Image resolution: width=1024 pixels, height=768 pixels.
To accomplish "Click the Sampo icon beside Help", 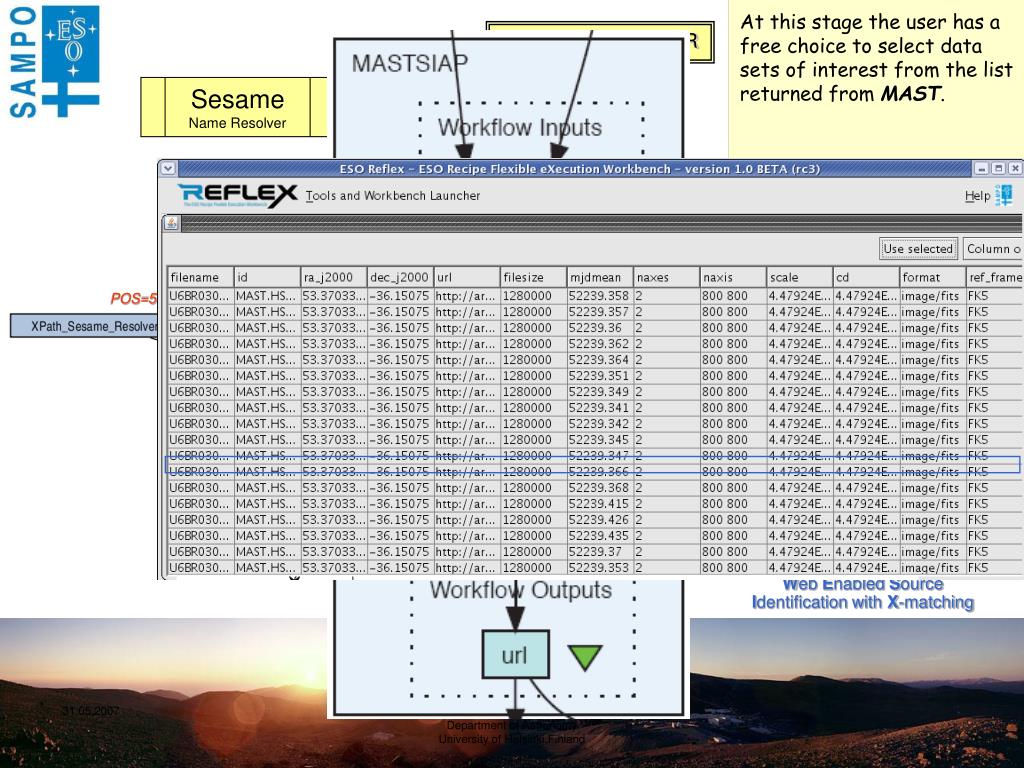I will click(x=1004, y=195).
